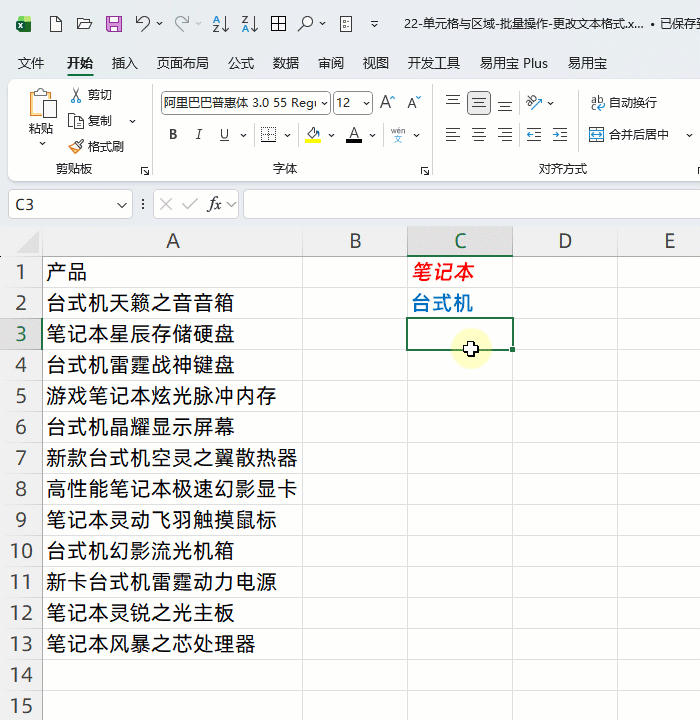Image resolution: width=700 pixels, height=720 pixels.
Task: Click the Insert Function fx icon
Action: click(x=214, y=204)
